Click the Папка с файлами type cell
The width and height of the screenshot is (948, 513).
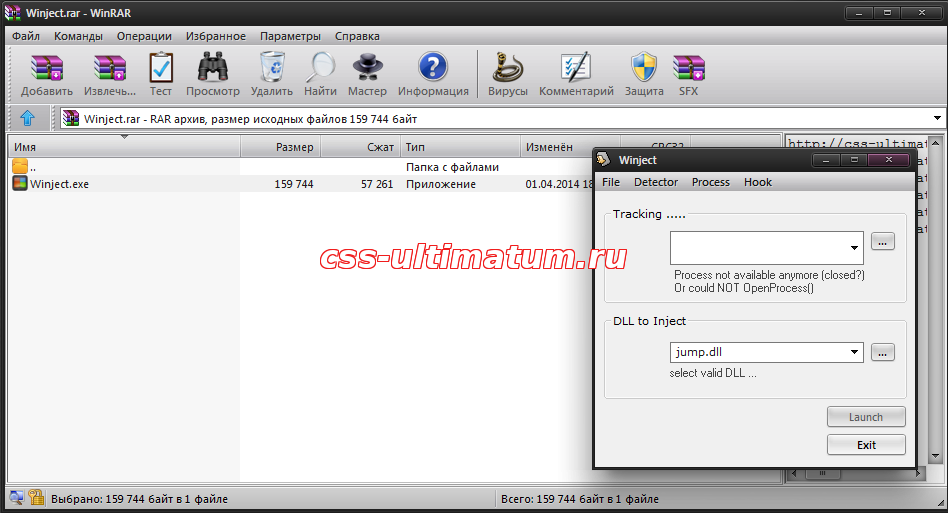452,167
